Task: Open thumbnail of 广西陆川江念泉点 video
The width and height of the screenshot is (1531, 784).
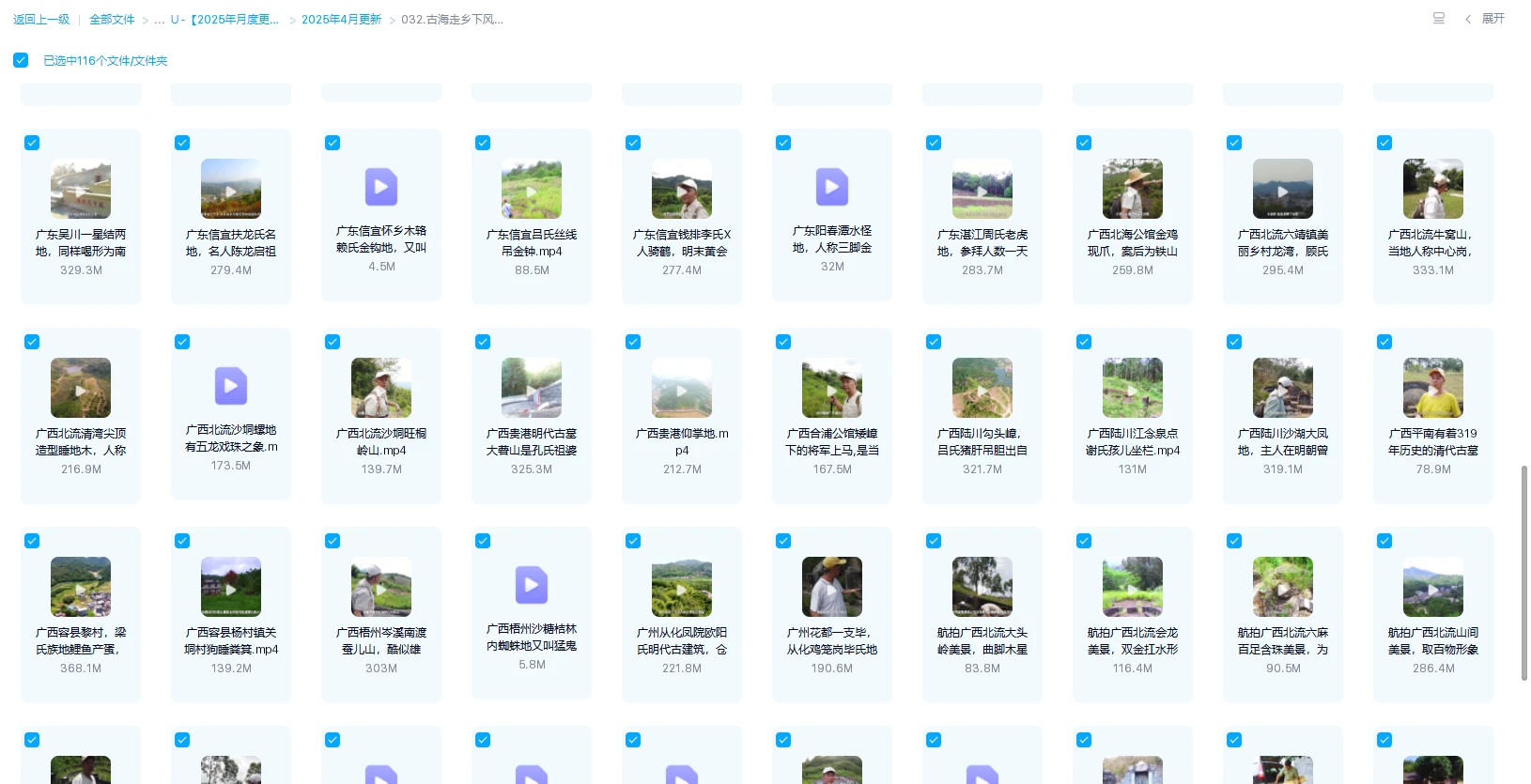Action: 1133,388
